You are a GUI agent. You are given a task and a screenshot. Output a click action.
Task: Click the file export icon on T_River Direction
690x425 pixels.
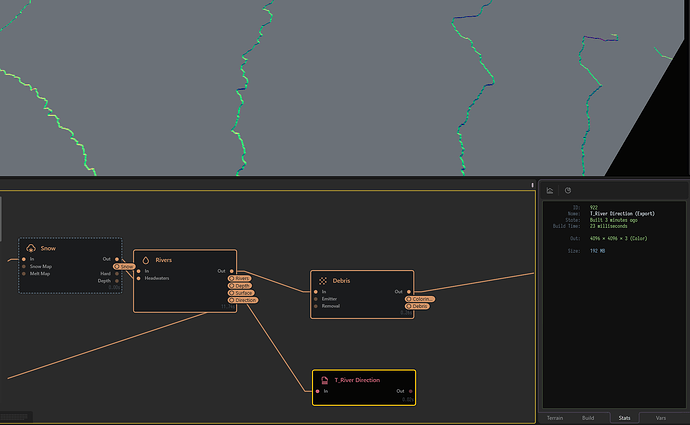click(324, 380)
